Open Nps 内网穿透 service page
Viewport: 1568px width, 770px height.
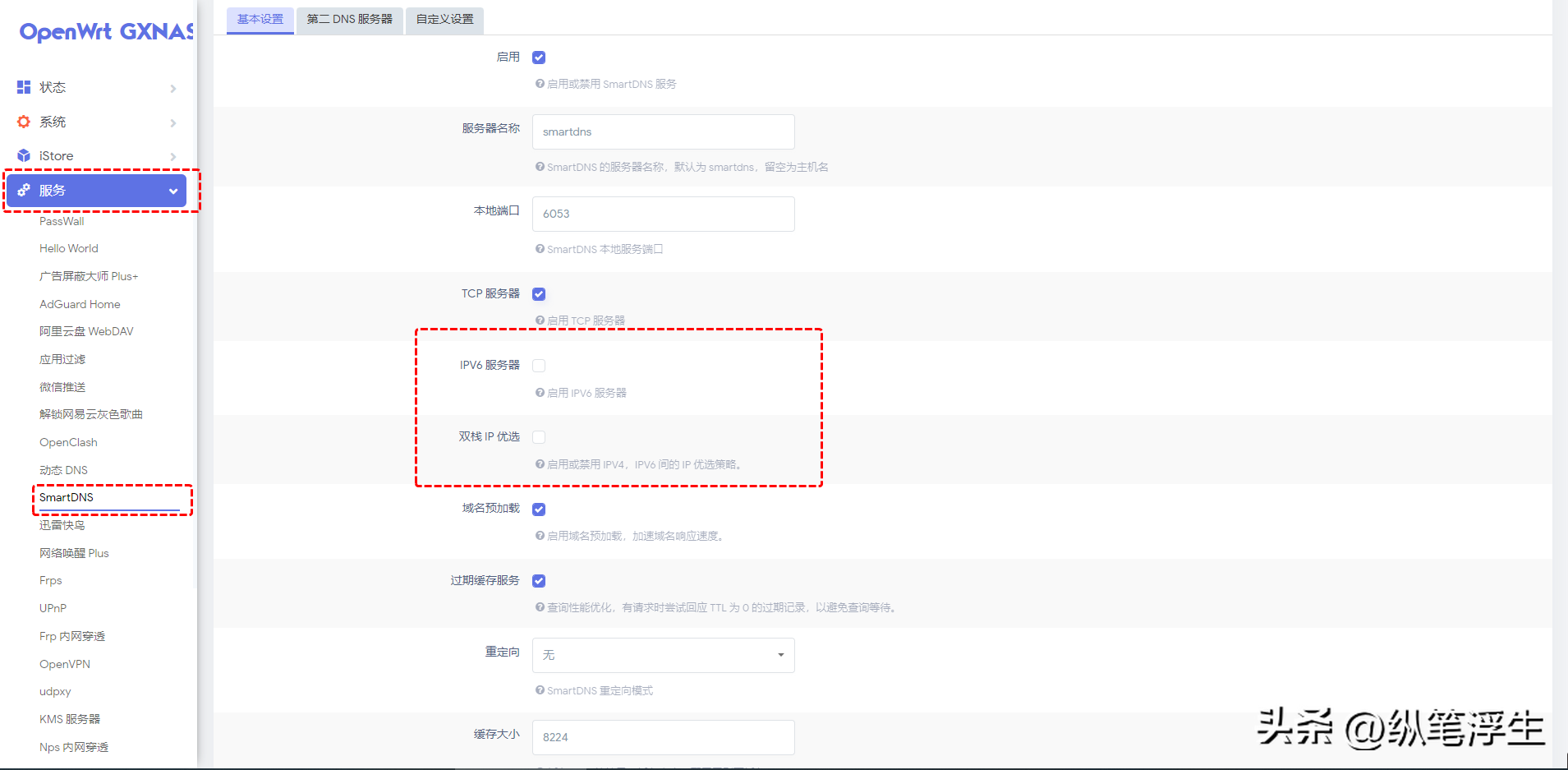click(x=74, y=747)
